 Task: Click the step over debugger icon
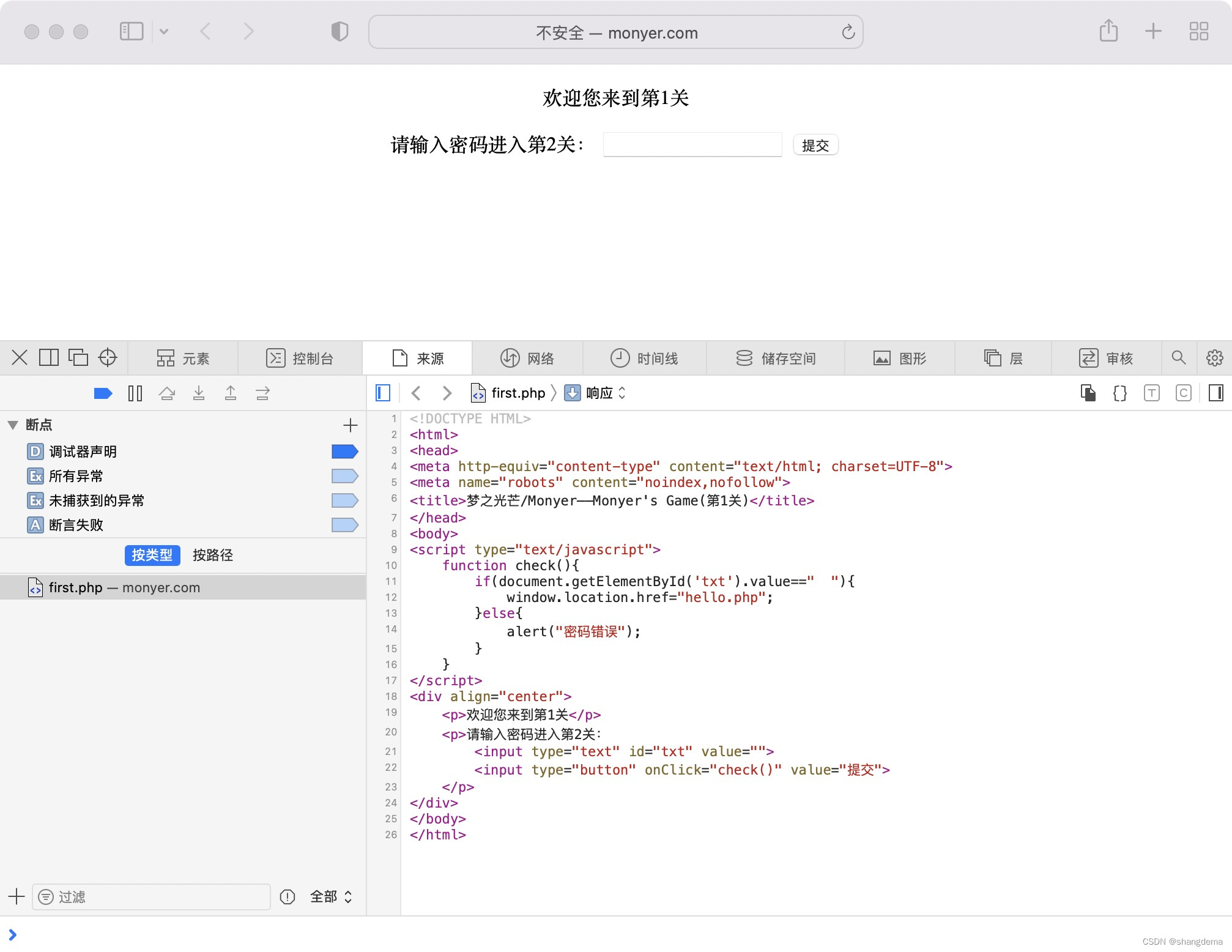coord(167,393)
